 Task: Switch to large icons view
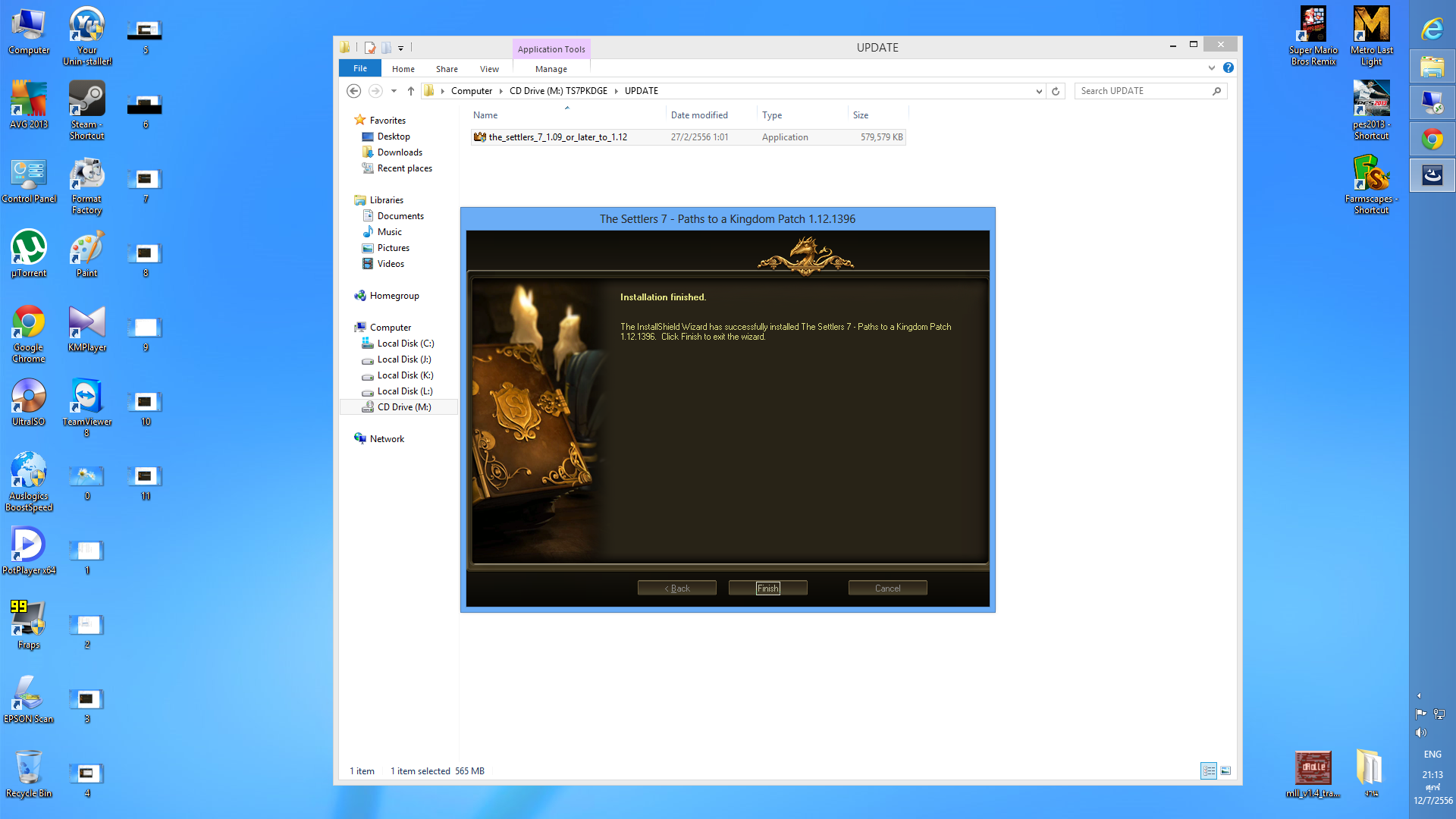pyautogui.click(x=1225, y=770)
